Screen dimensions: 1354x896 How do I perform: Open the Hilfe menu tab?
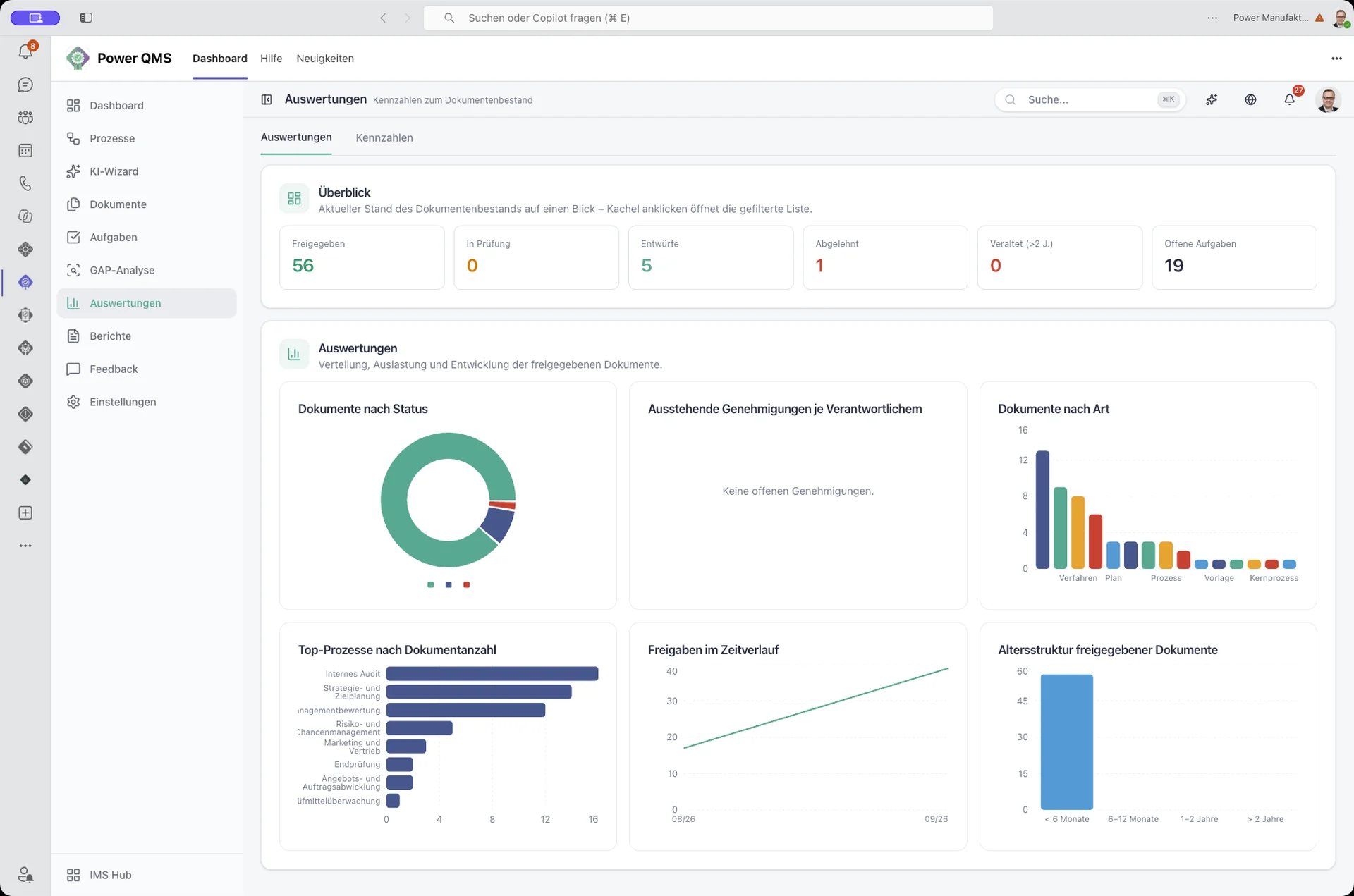pyautogui.click(x=271, y=59)
